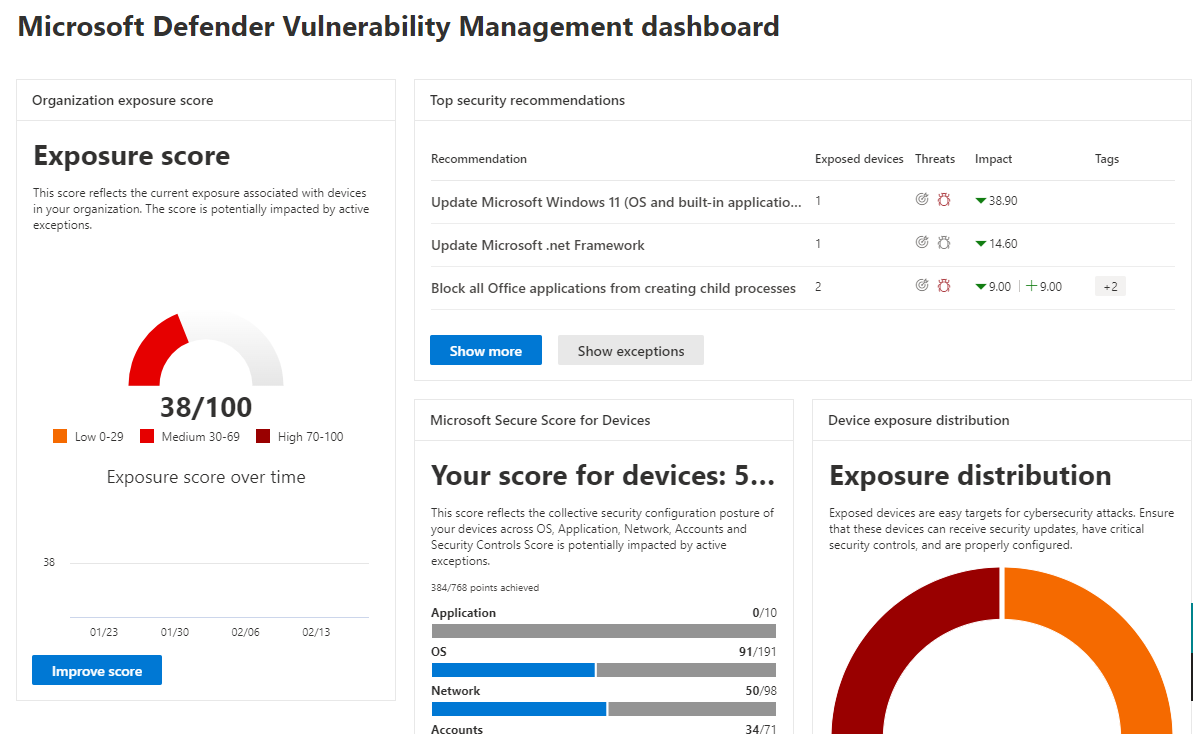Click gray bug icon in .net Framework row
1193x734 pixels.
click(x=943, y=243)
